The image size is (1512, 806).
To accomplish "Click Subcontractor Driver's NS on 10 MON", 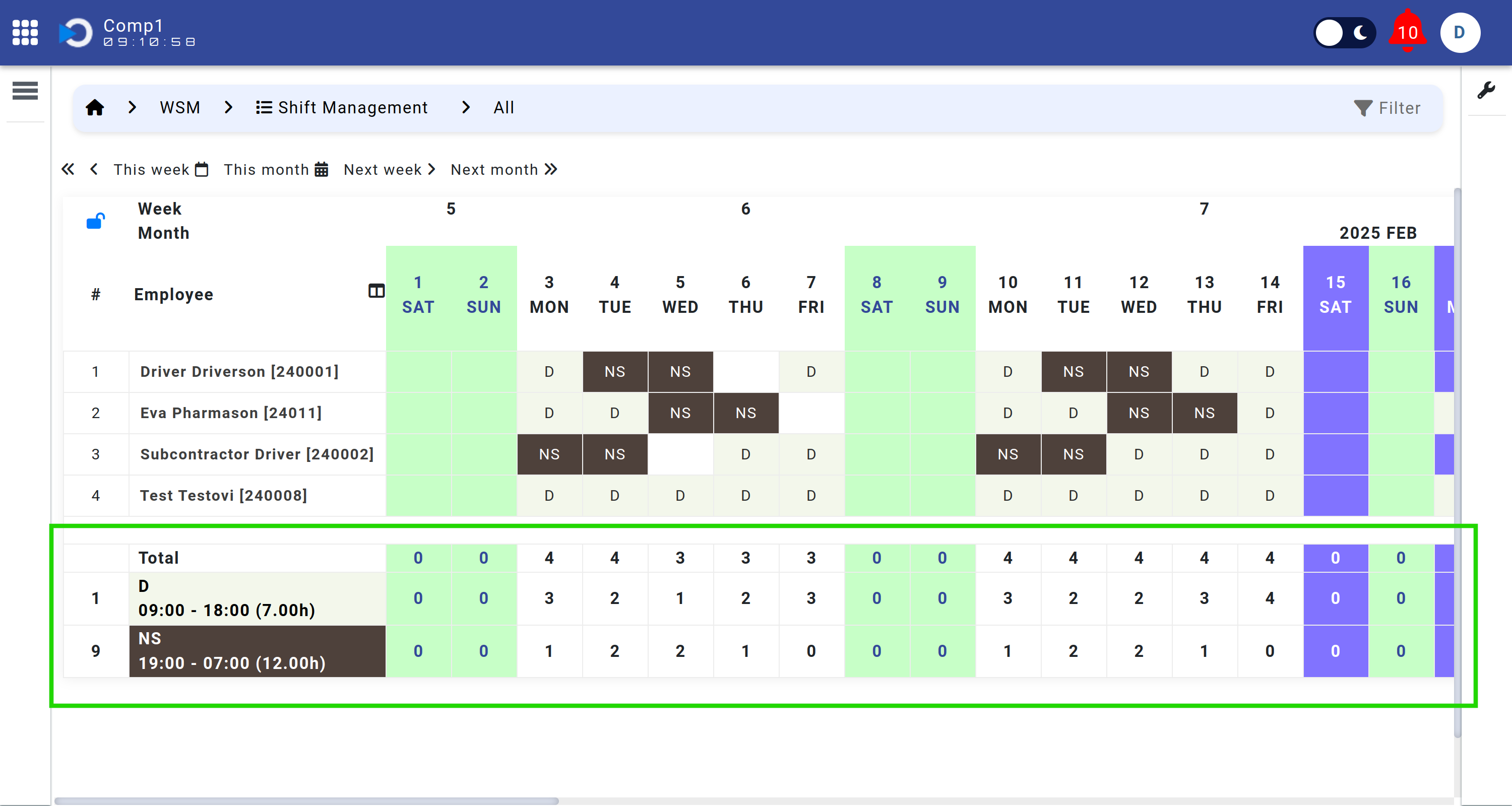I will coord(1008,454).
